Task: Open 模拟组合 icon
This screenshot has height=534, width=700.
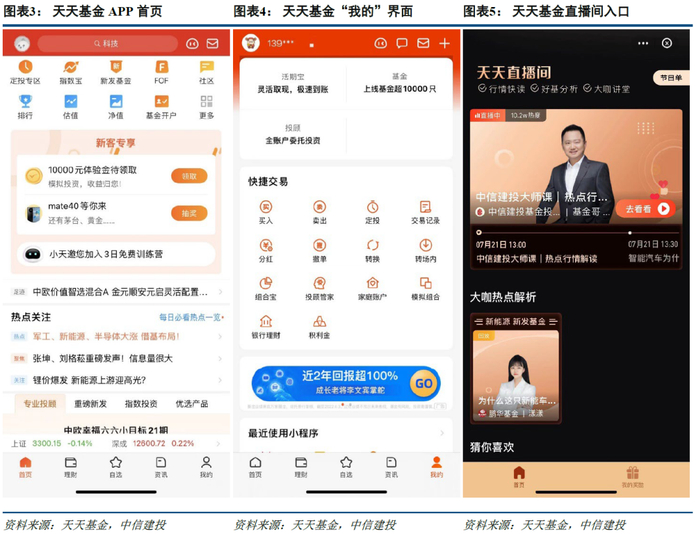Action: coord(425,283)
